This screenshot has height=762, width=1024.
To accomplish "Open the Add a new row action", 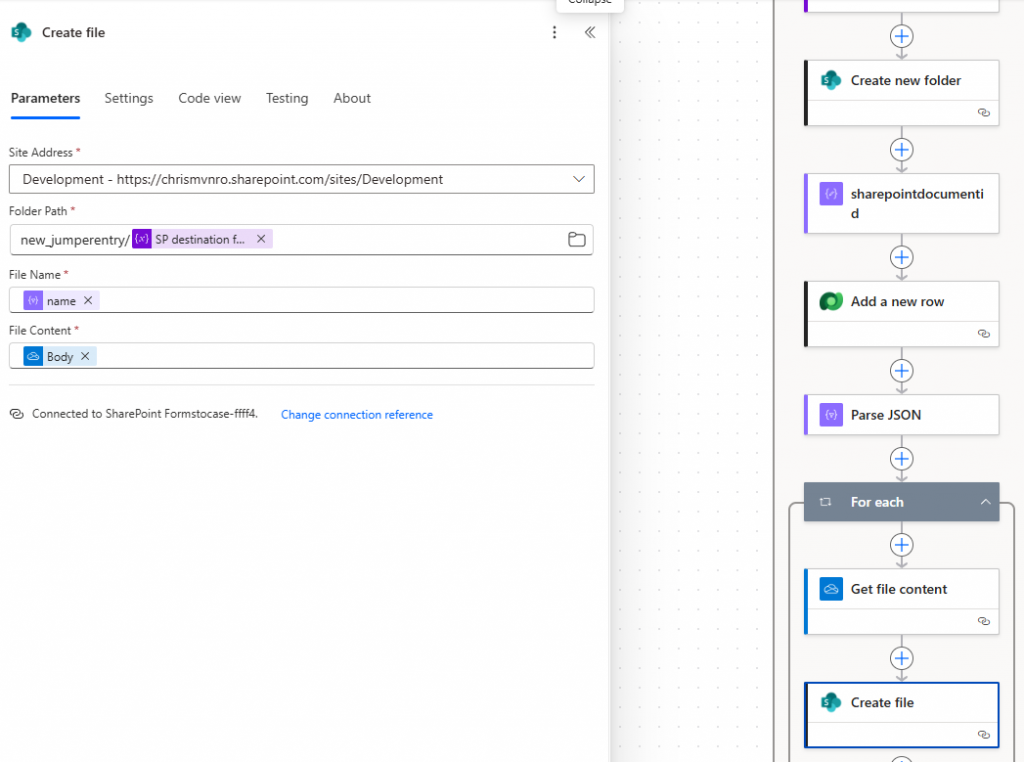I will click(x=897, y=301).
